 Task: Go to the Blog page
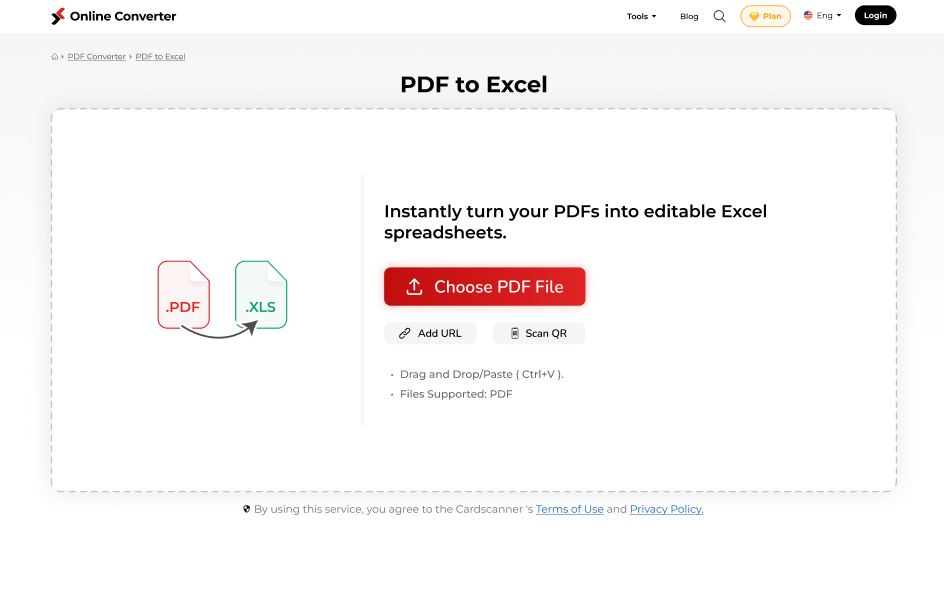(688, 16)
